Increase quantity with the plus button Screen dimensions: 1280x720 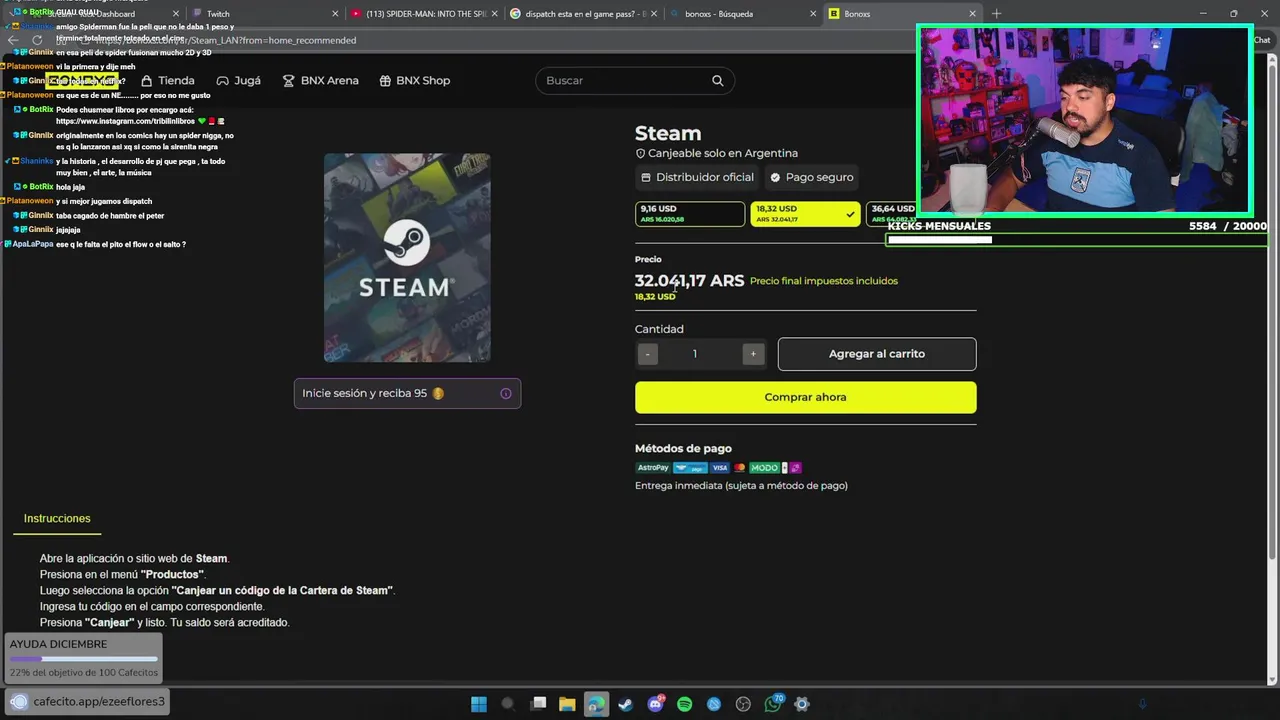click(753, 354)
